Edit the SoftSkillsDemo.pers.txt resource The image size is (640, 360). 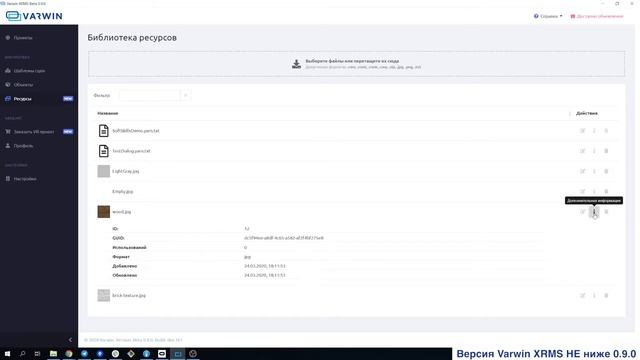(x=582, y=131)
